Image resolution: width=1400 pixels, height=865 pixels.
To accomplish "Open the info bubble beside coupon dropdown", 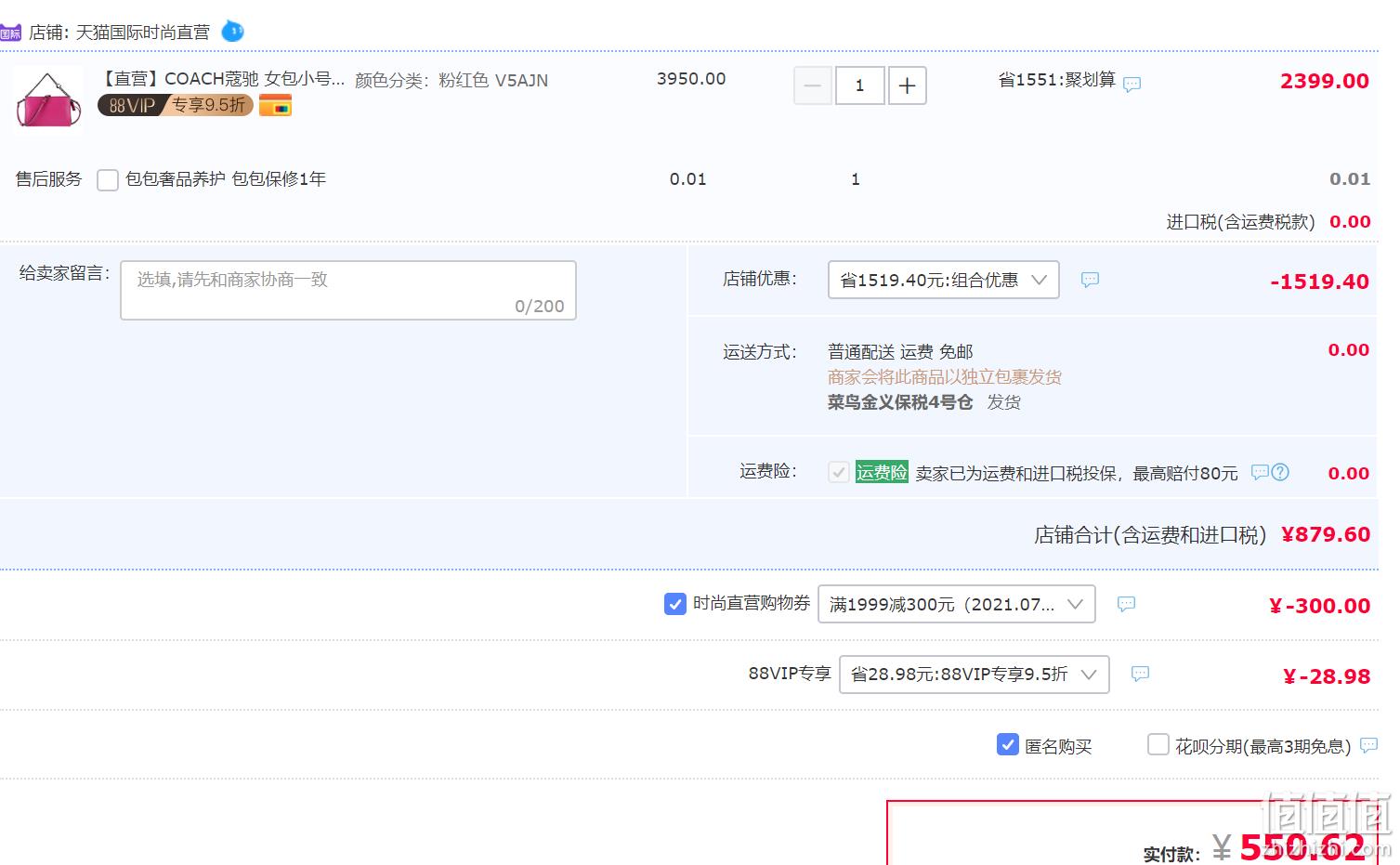I will [x=1126, y=604].
